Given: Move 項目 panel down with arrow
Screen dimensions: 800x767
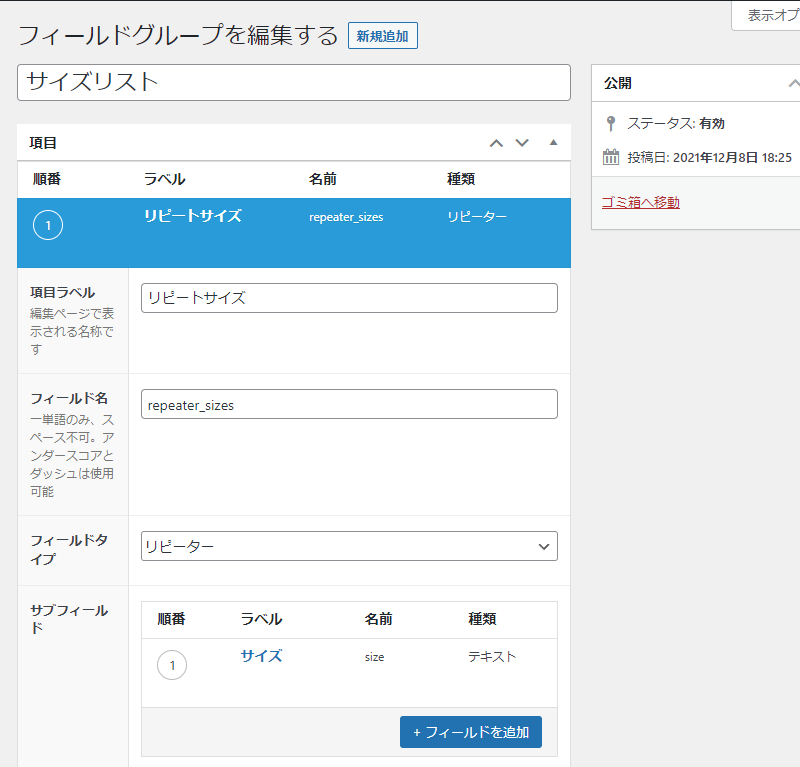Looking at the screenshot, I should (522, 143).
